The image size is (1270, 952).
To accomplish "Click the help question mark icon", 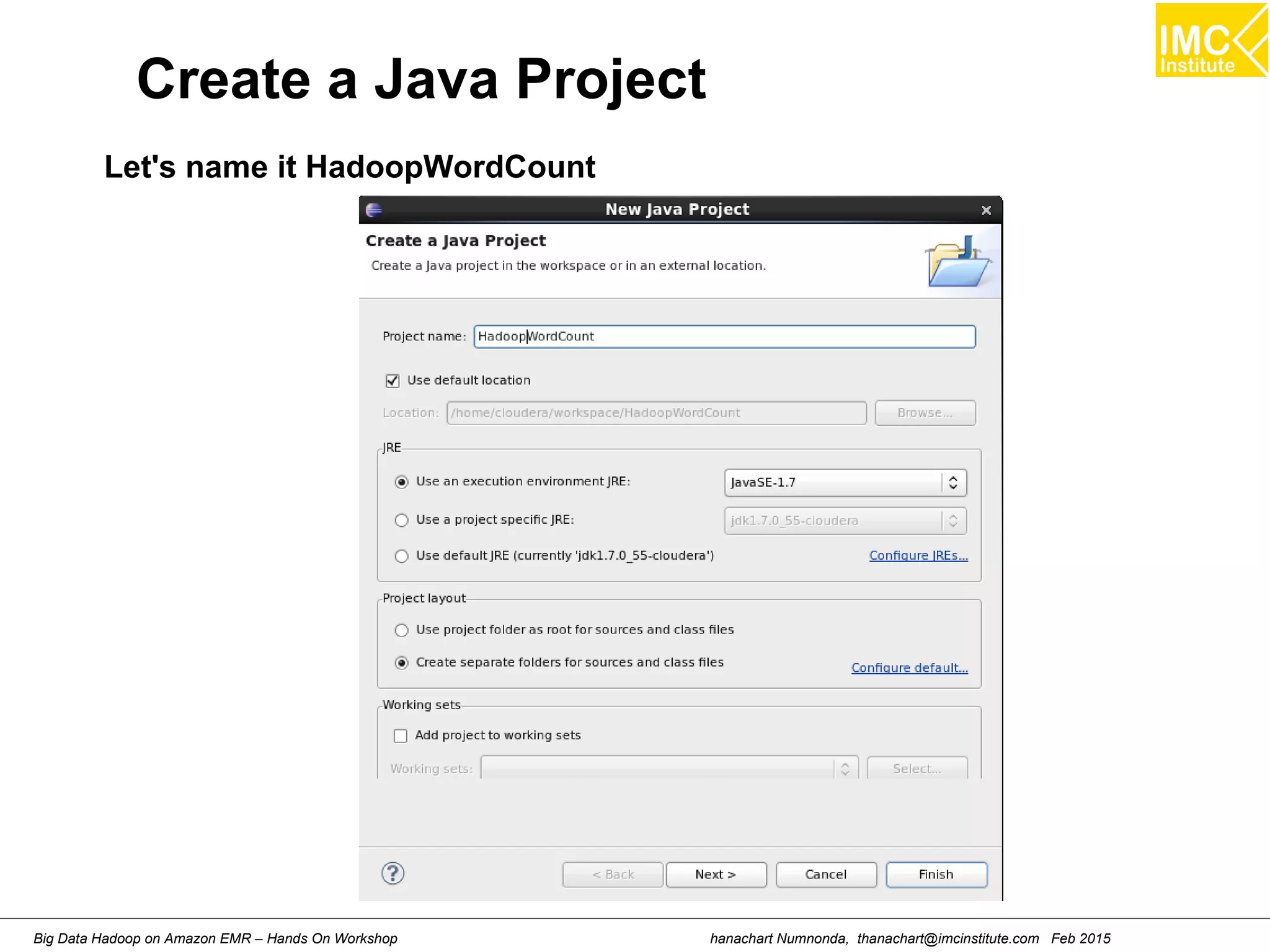I will (393, 873).
